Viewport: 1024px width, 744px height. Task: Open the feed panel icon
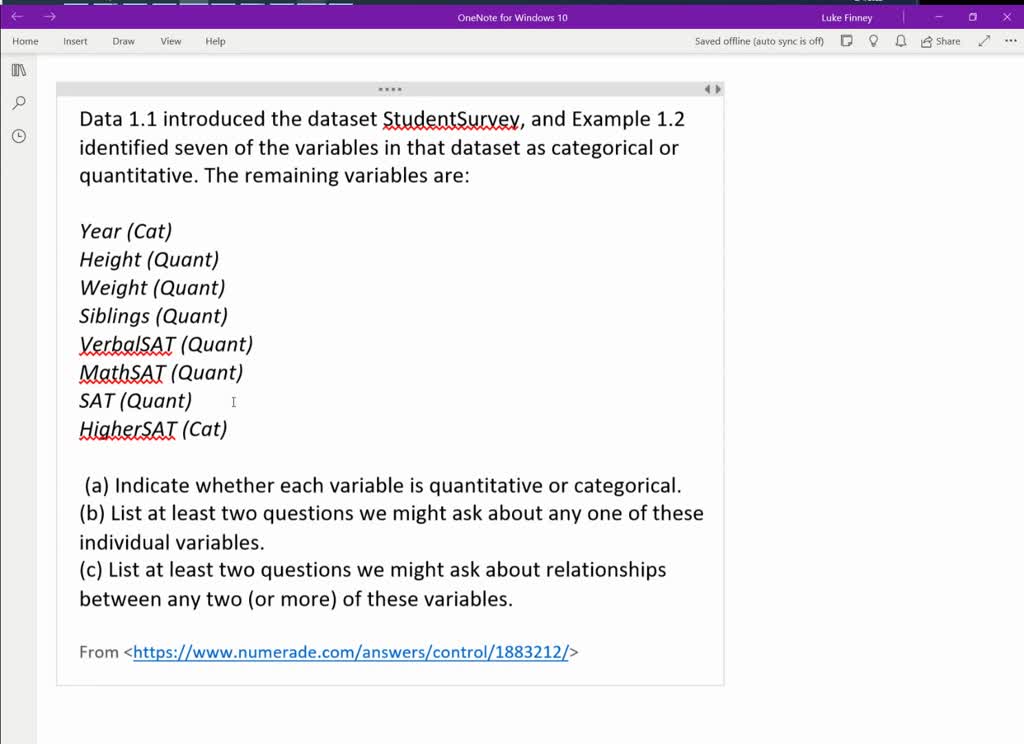(x=845, y=41)
